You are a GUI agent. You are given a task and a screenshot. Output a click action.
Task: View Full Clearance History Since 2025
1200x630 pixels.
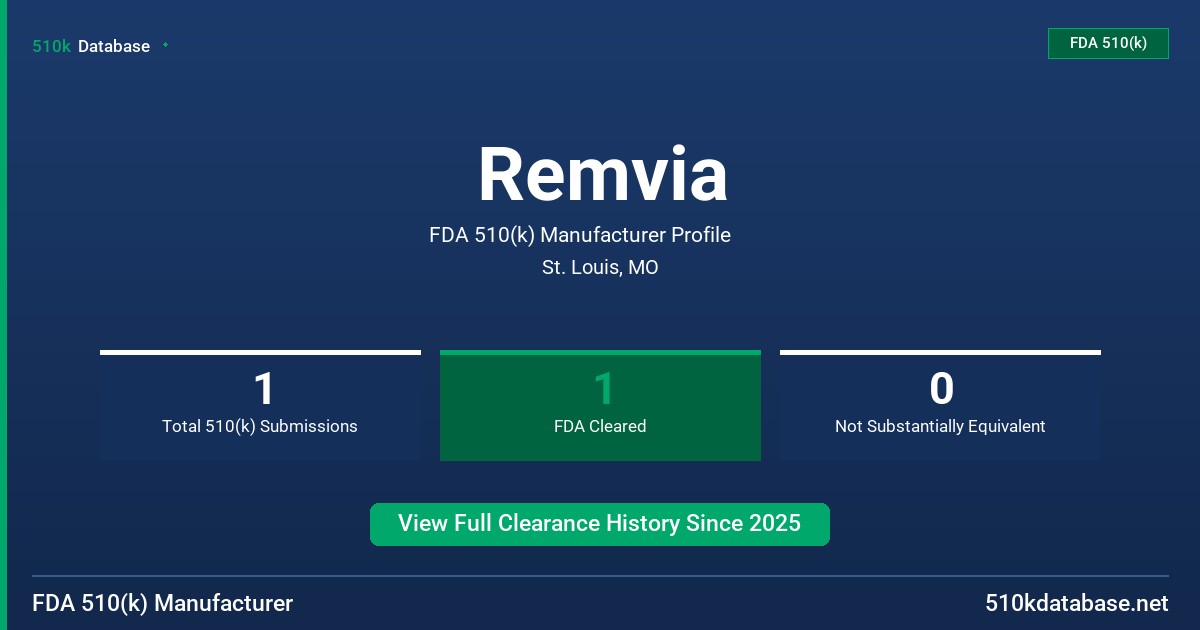click(x=600, y=524)
